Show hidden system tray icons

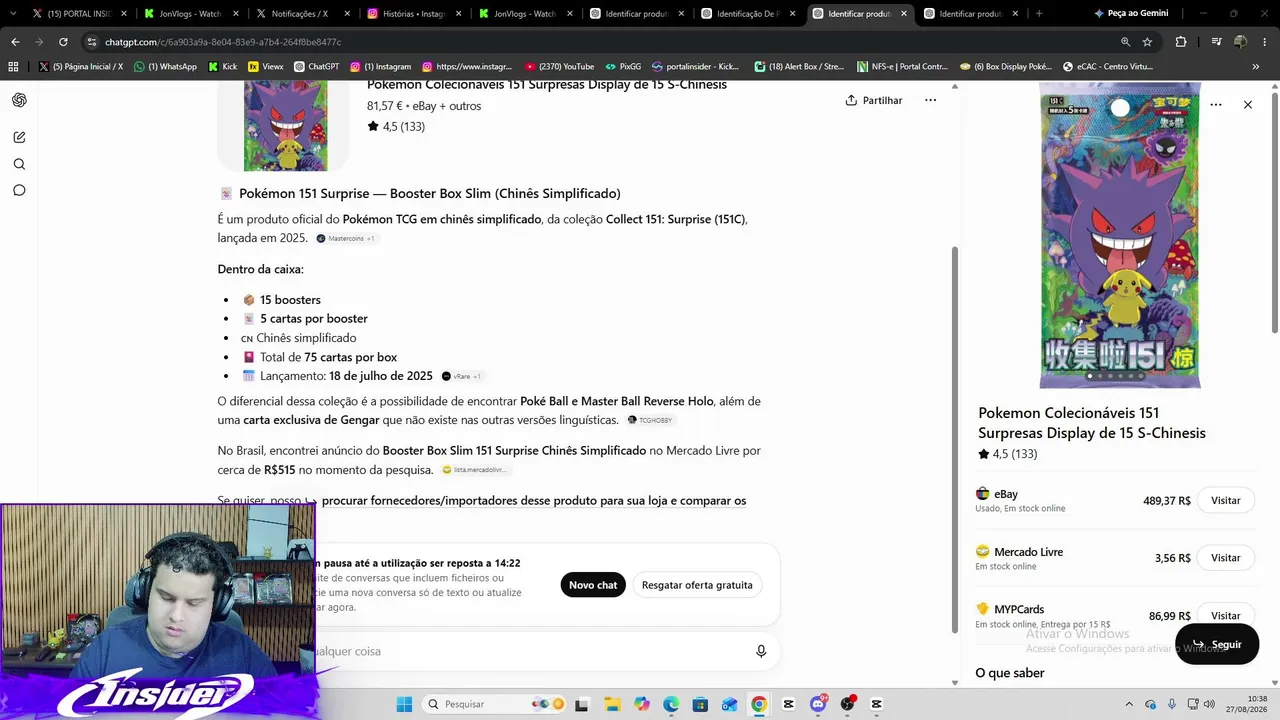[x=1129, y=704]
